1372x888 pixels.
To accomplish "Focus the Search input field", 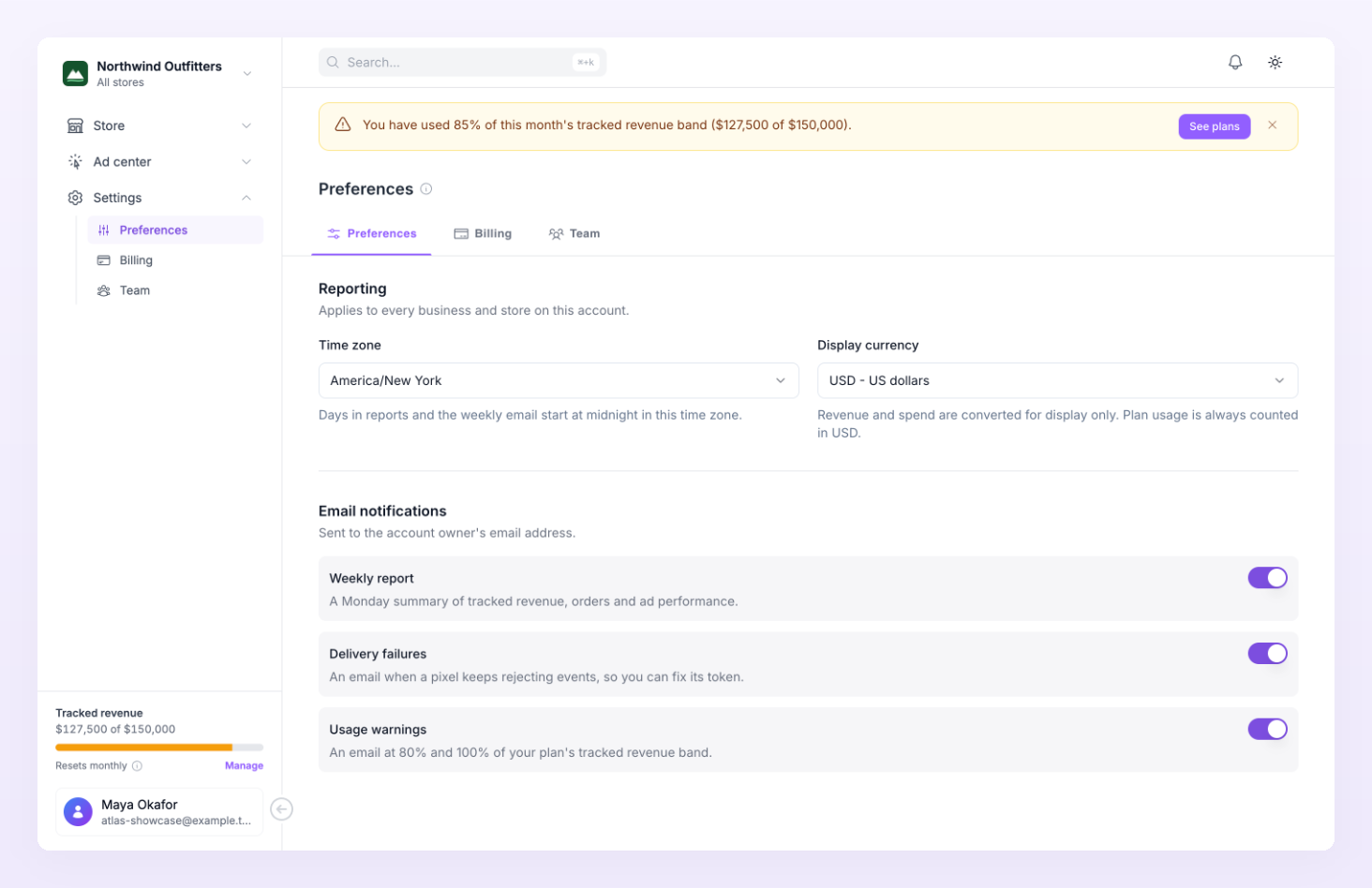I will 462,63.
